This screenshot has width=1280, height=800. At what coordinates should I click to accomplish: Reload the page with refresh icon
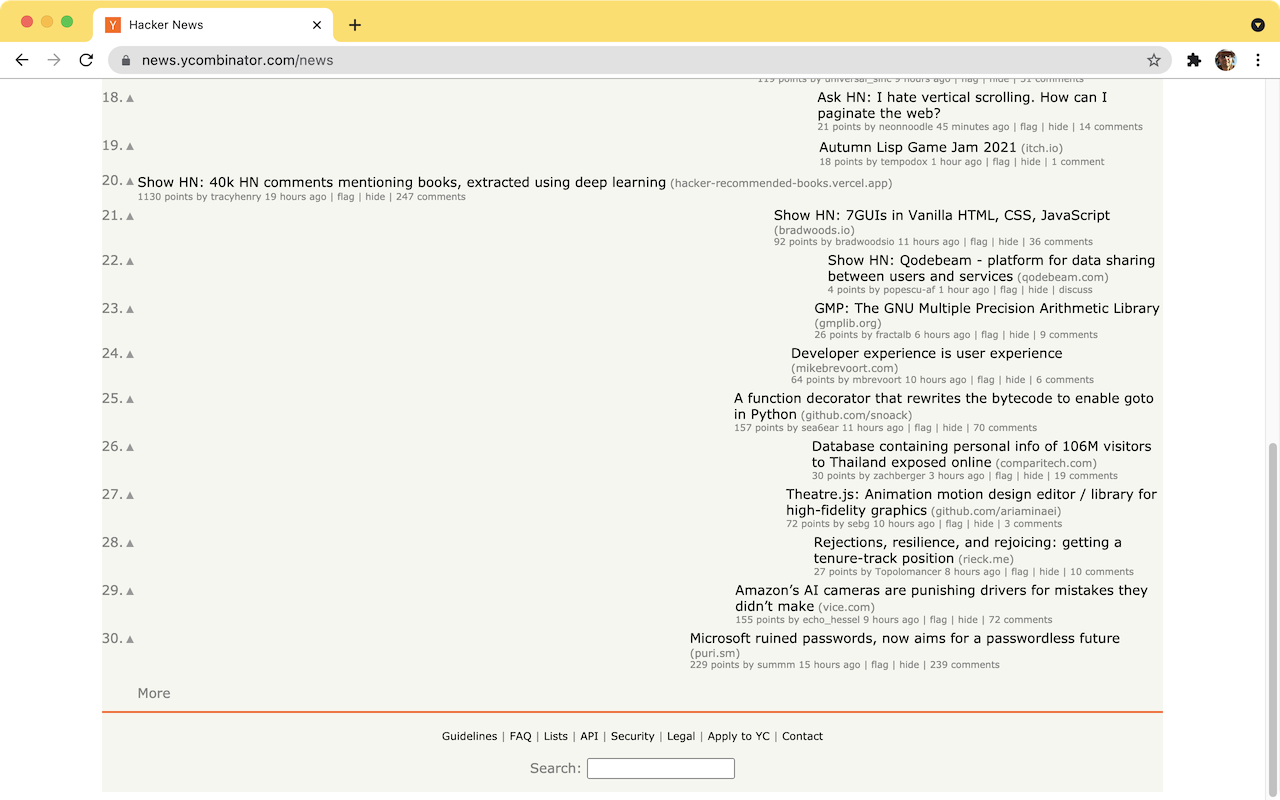point(86,60)
